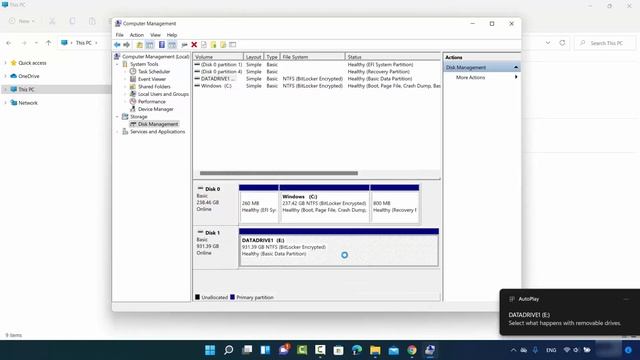The width and height of the screenshot is (640, 360).
Task: Open Task Scheduler in the tree
Action: pyautogui.click(x=154, y=71)
